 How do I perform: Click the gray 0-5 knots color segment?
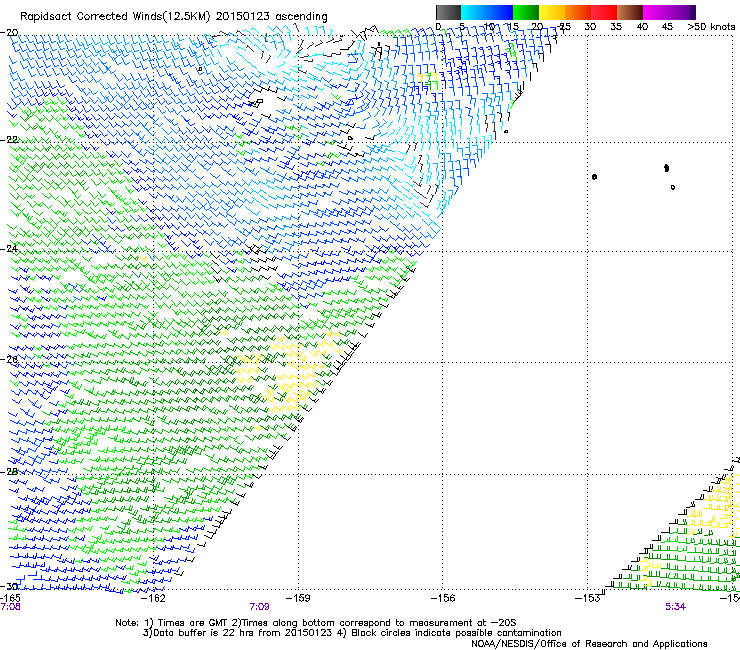tap(448, 12)
